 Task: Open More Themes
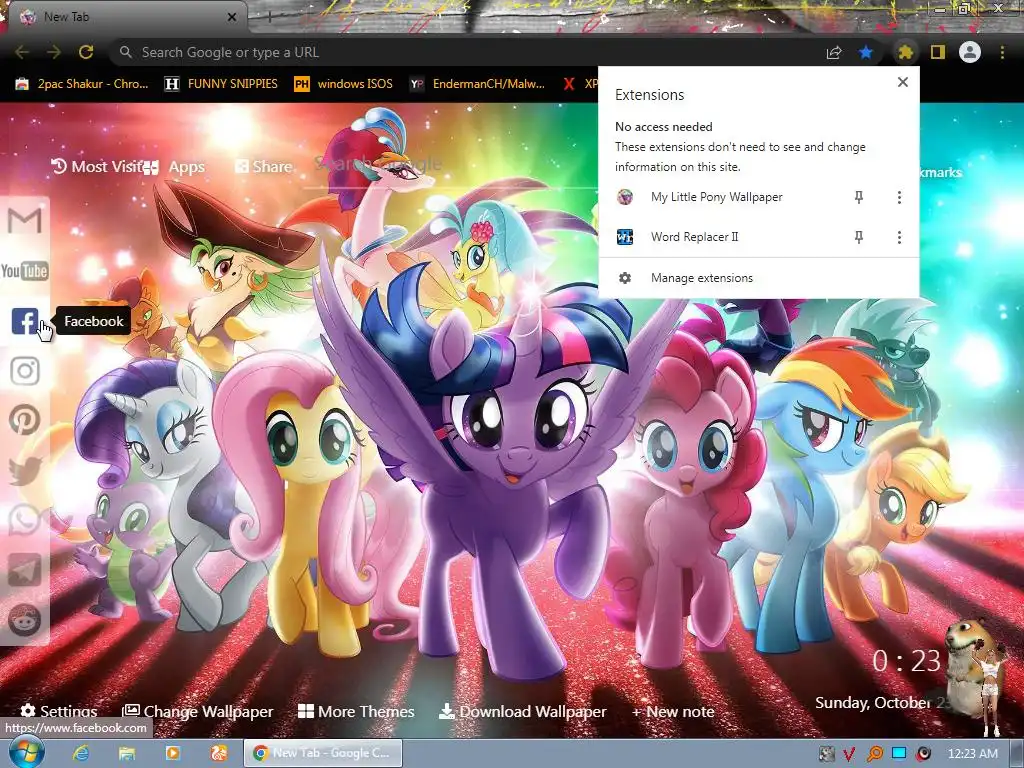(x=356, y=711)
